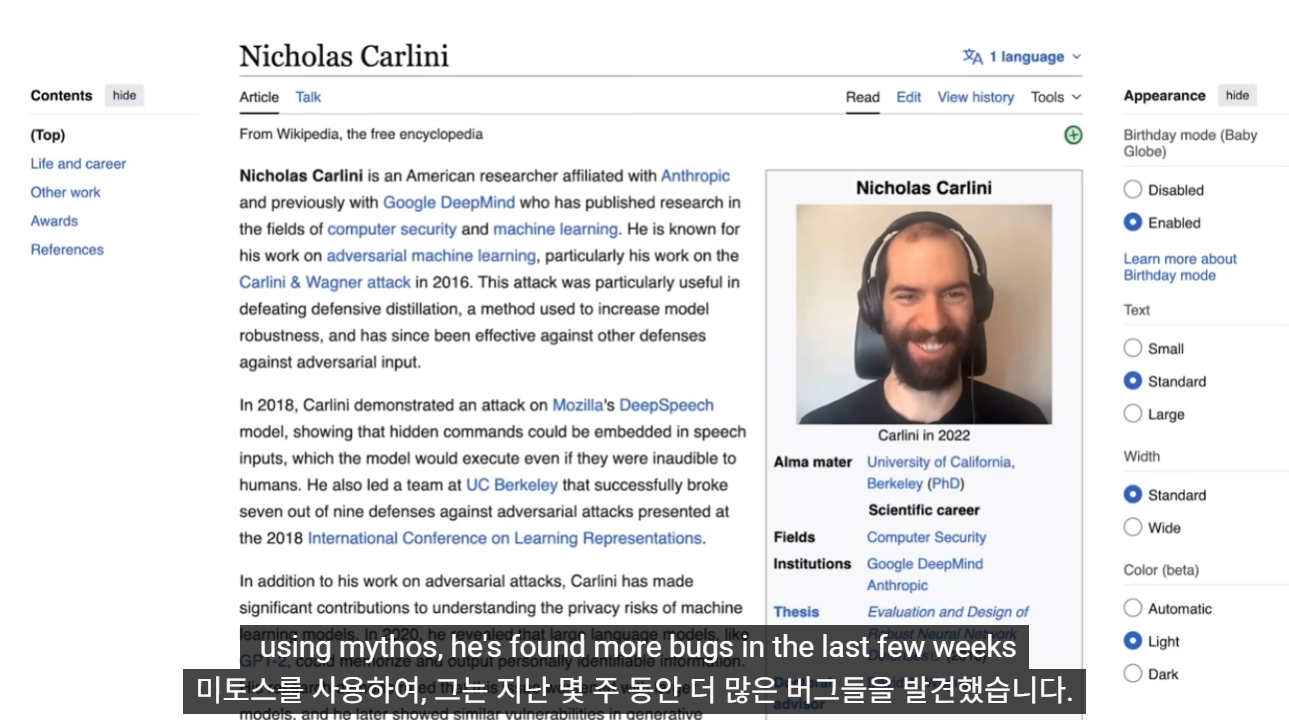Image resolution: width=1289 pixels, height=720 pixels.
Task: Set text size to Standard
Action: [1133, 381]
